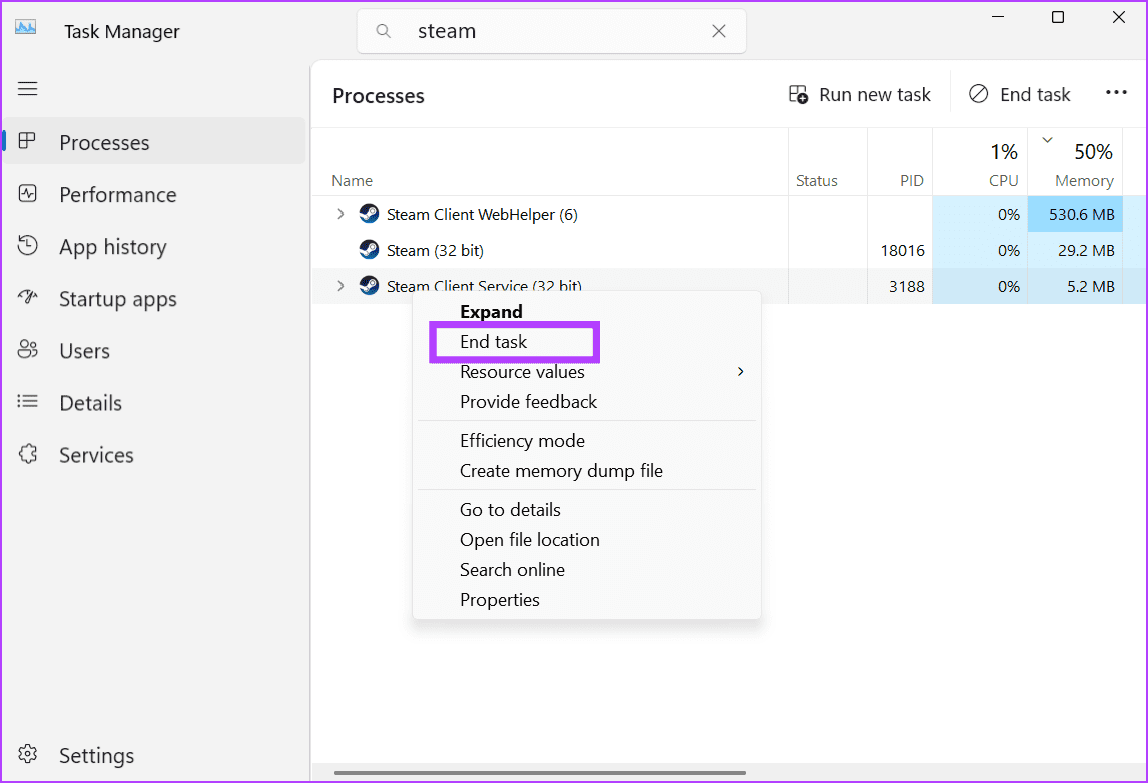Sort by the CPU column header
Image resolution: width=1148 pixels, height=783 pixels.
coord(1003,180)
